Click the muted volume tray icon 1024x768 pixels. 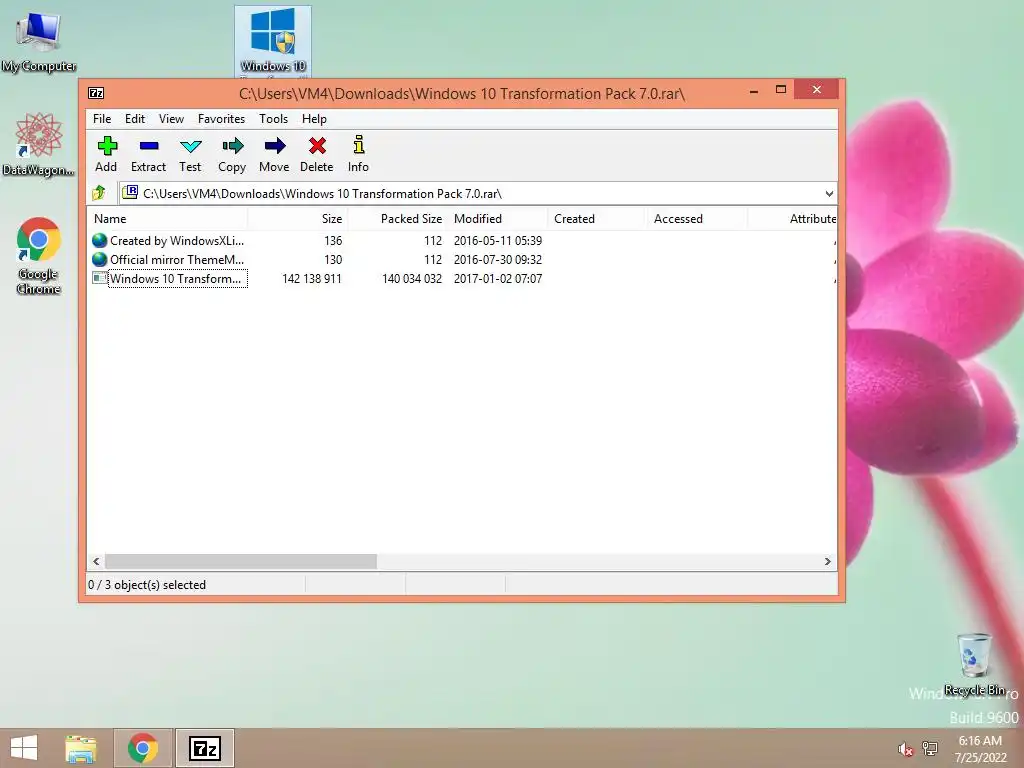click(x=905, y=749)
